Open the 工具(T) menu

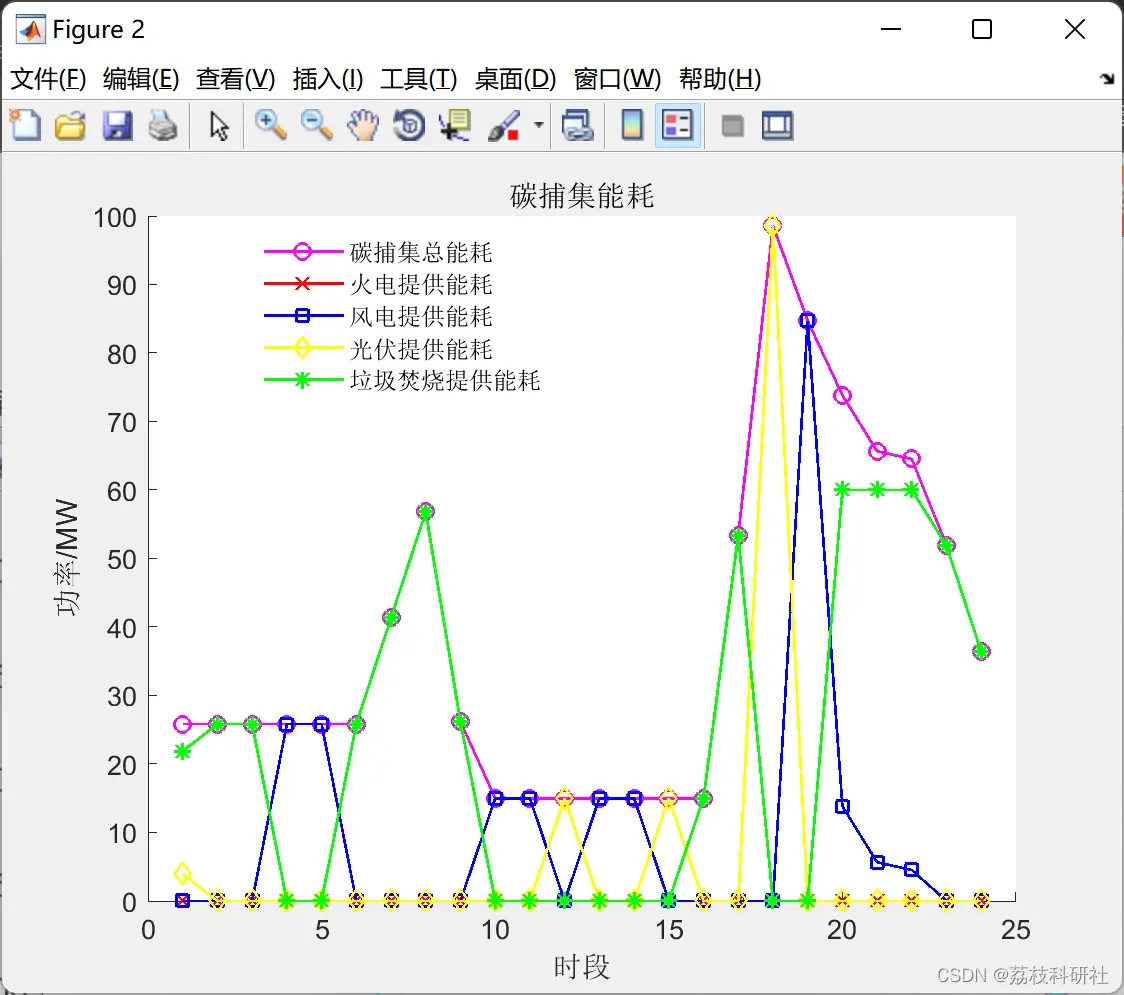419,78
